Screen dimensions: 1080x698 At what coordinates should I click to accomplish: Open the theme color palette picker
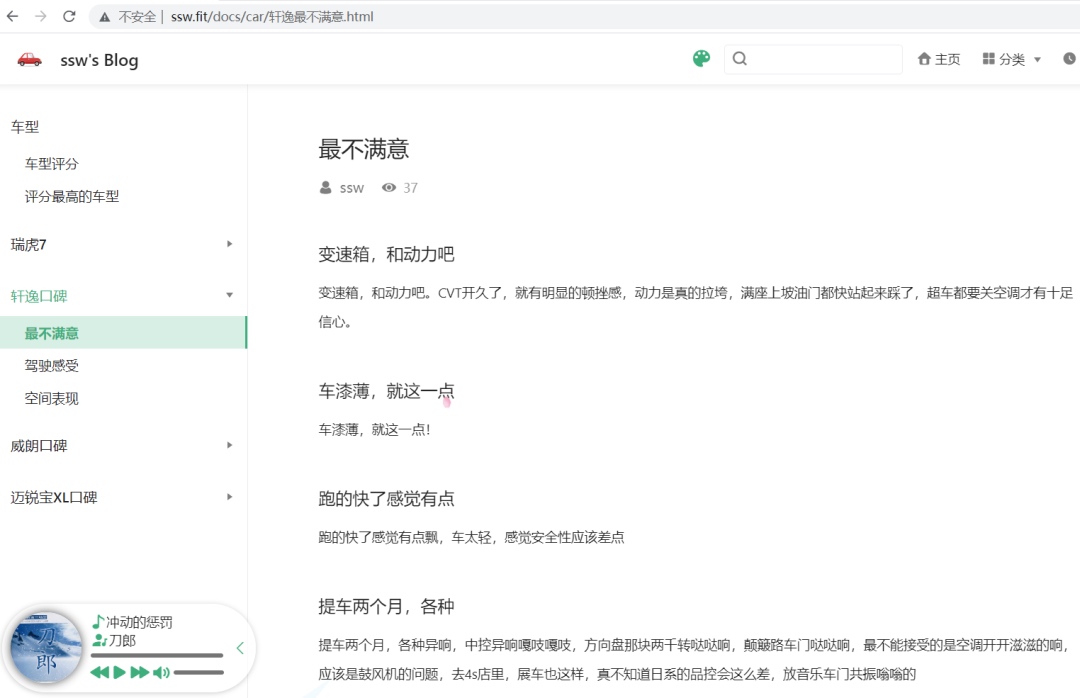coord(701,59)
